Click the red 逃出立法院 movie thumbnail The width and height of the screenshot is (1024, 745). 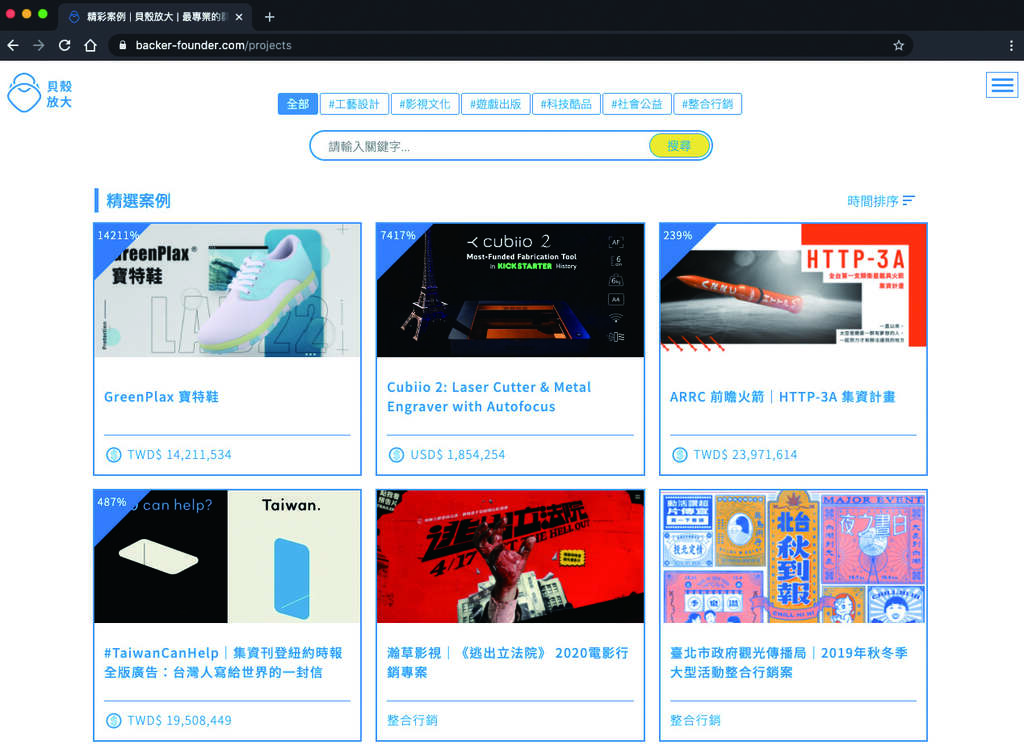510,556
